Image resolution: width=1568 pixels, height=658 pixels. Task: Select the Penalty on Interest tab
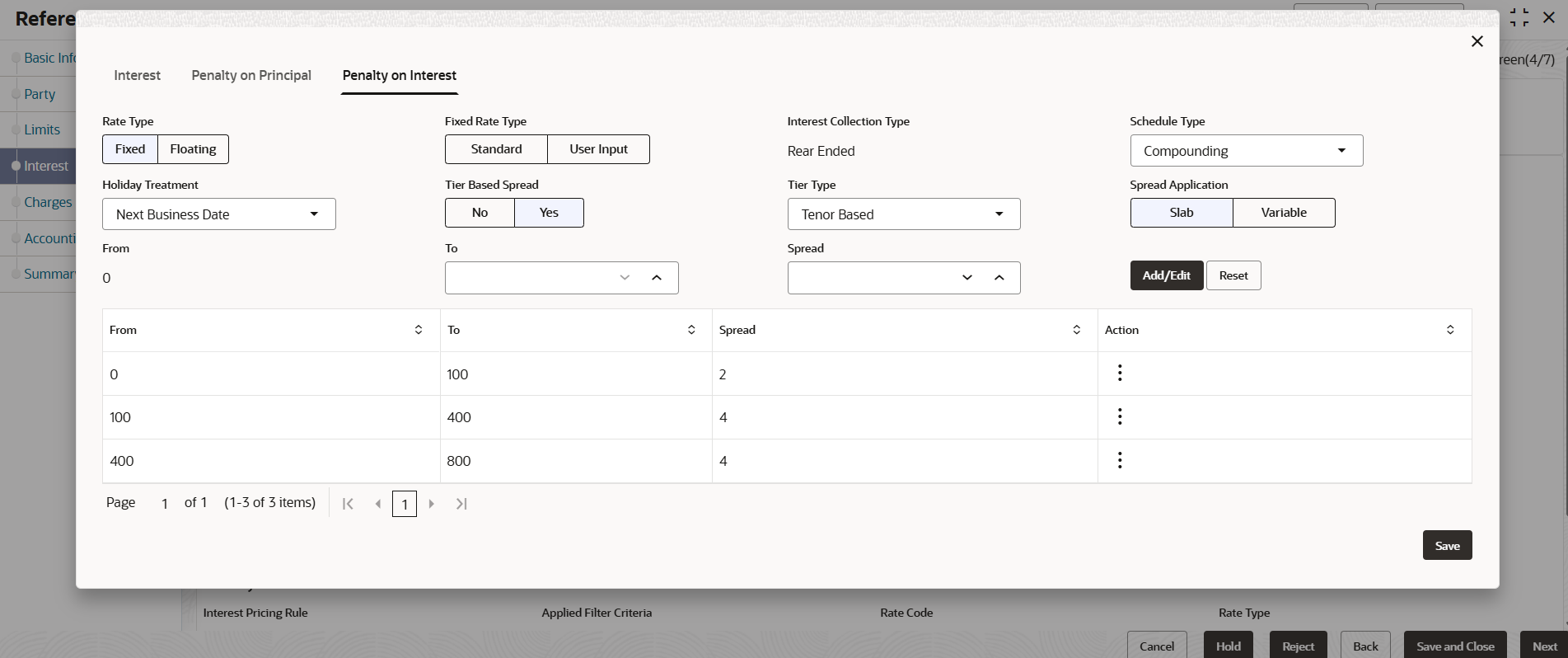(400, 76)
